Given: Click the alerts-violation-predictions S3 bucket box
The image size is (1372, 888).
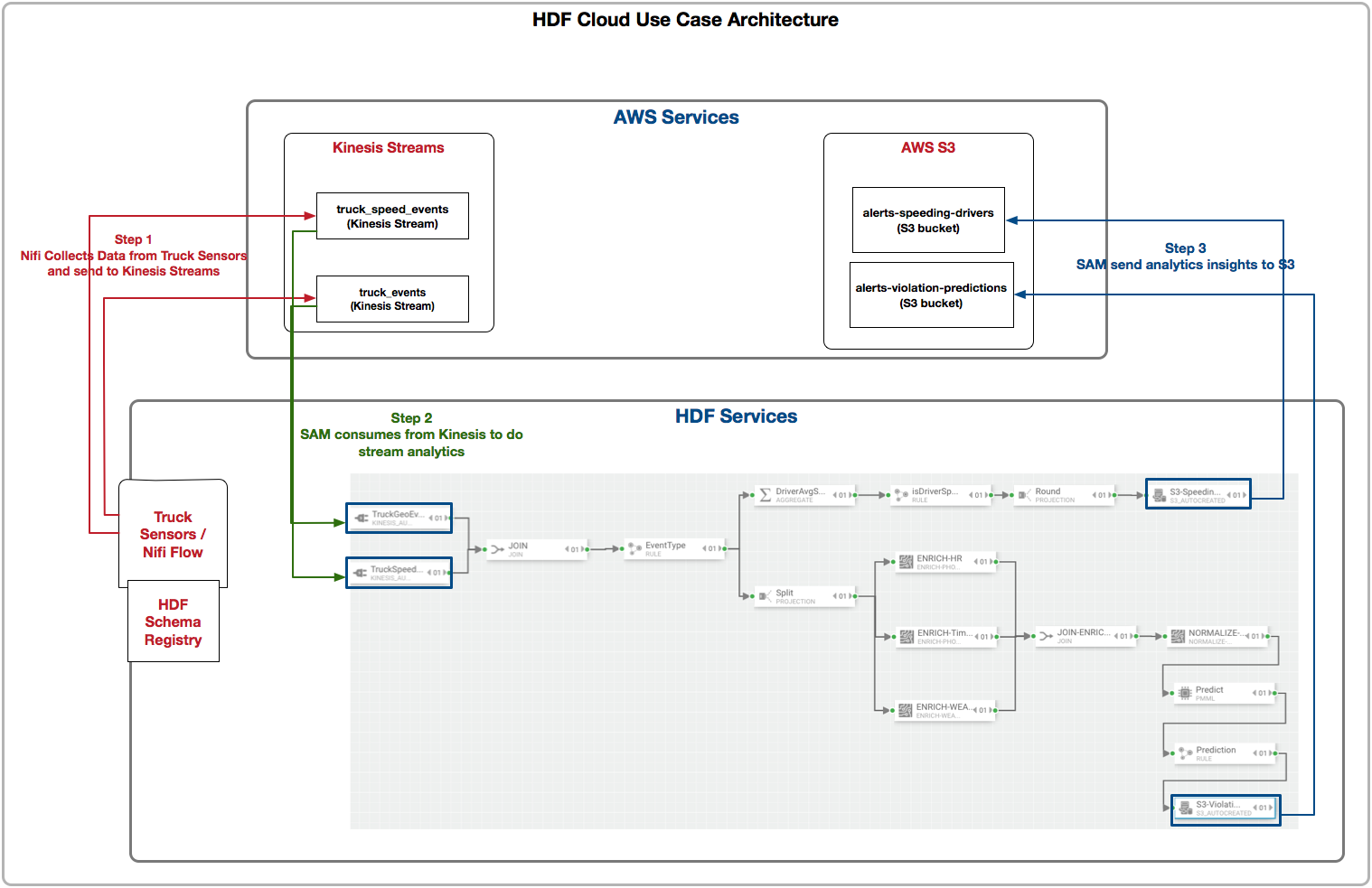Looking at the screenshot, I should tap(932, 295).
